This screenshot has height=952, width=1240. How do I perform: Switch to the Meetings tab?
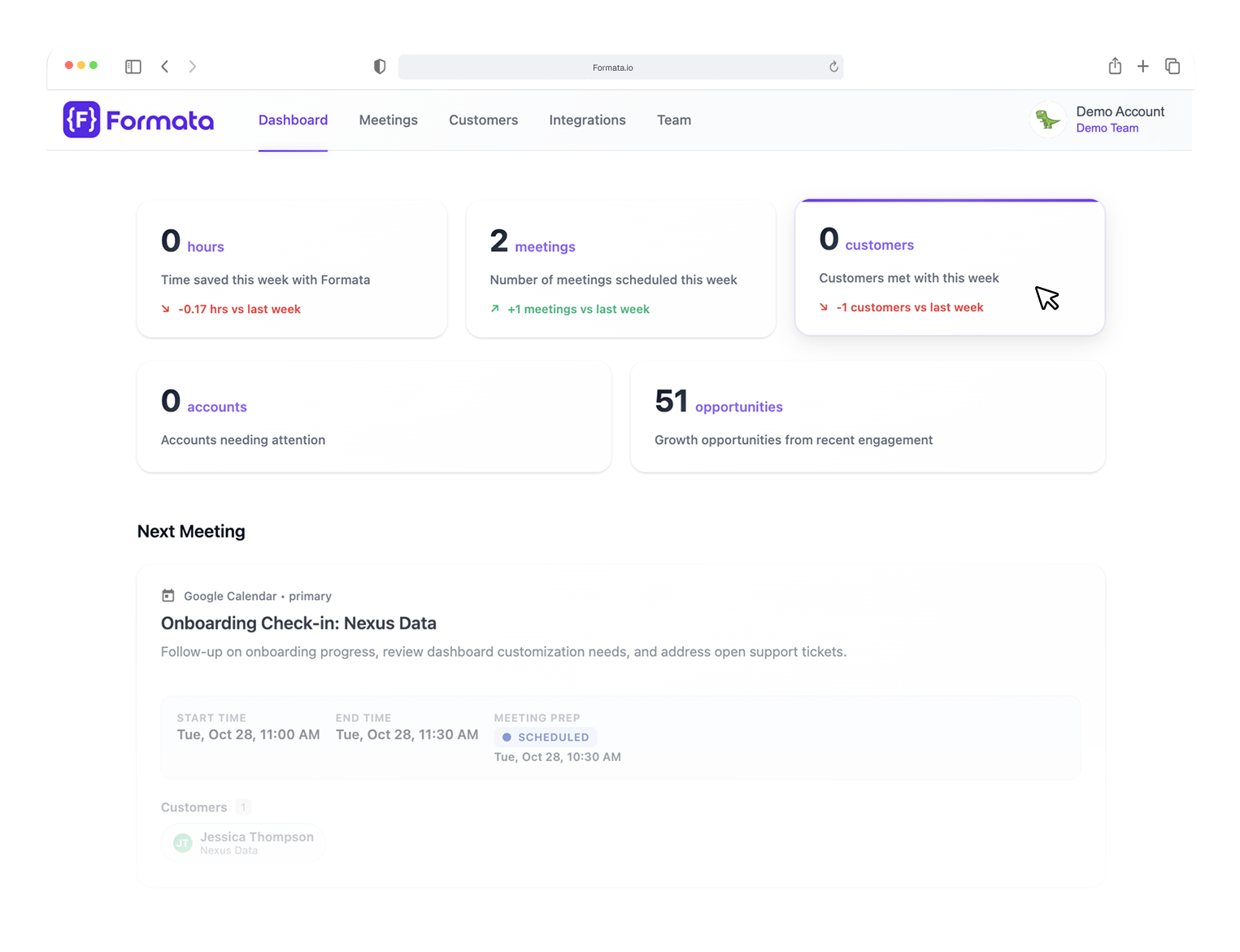388,120
